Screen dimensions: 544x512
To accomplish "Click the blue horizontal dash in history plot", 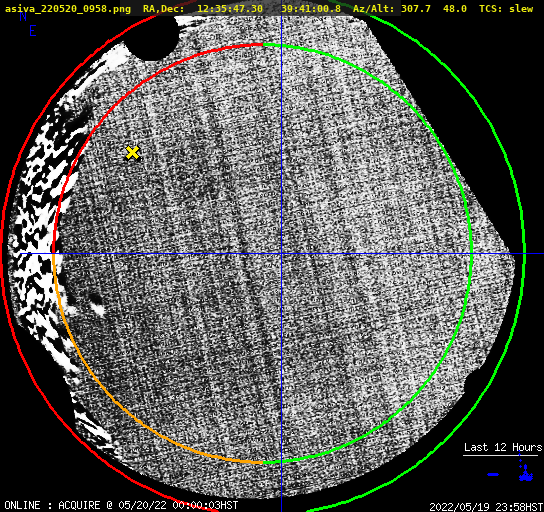I will pyautogui.click(x=493, y=474).
